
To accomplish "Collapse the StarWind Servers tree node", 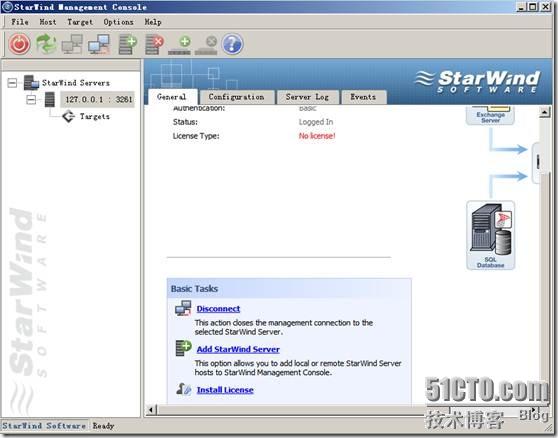I will [12, 83].
